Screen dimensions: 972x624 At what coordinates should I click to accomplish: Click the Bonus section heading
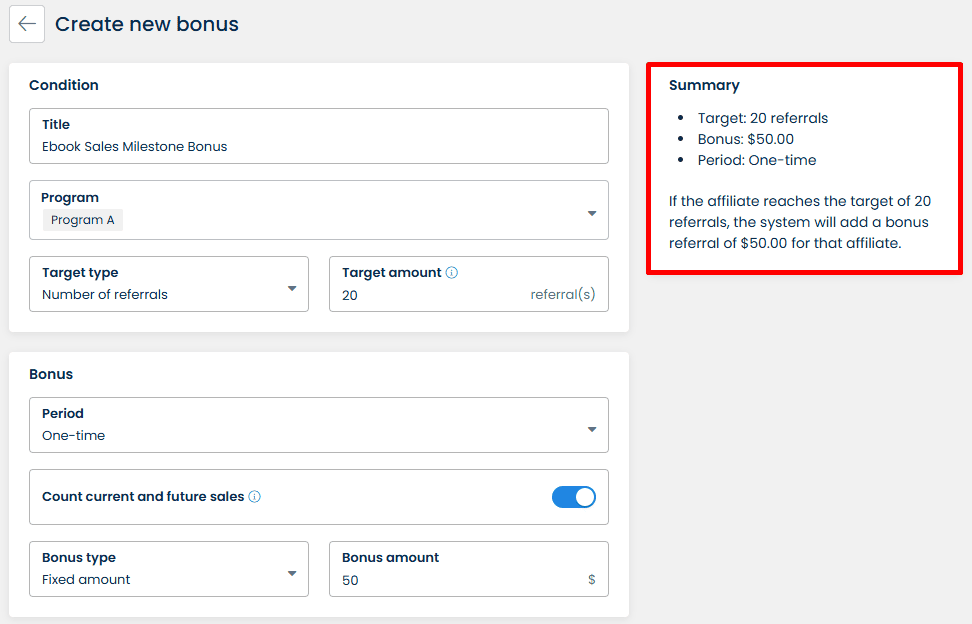coord(51,374)
